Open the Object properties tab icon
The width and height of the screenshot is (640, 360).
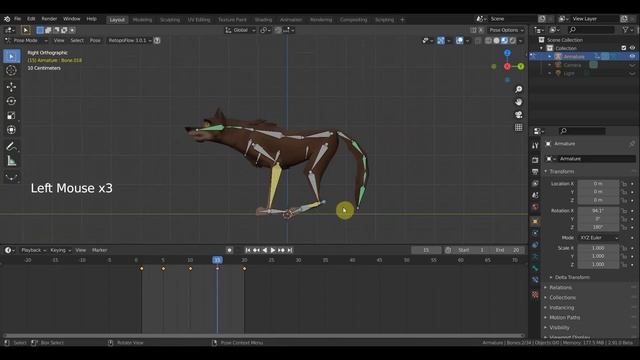[x=535, y=221]
